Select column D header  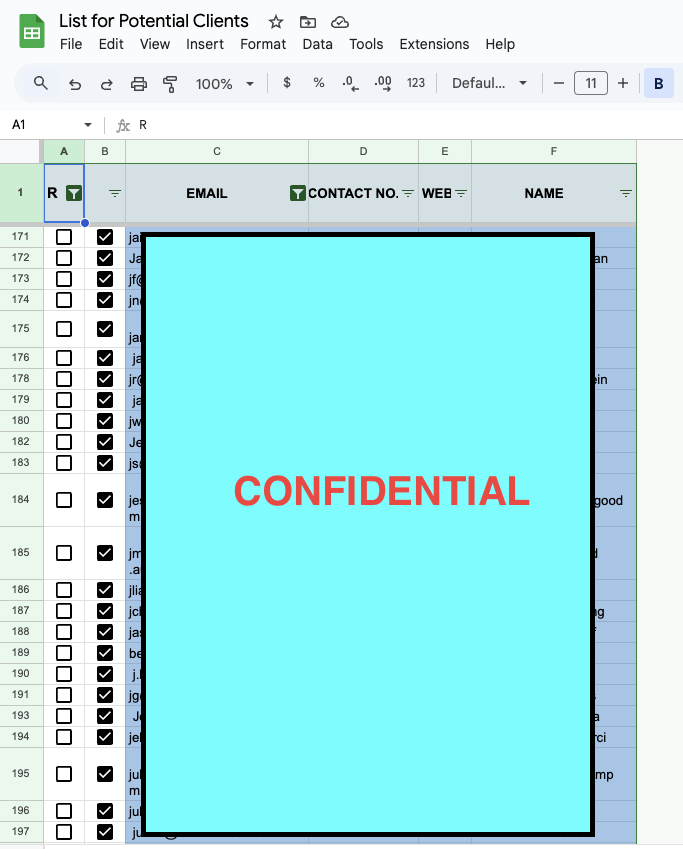363,152
